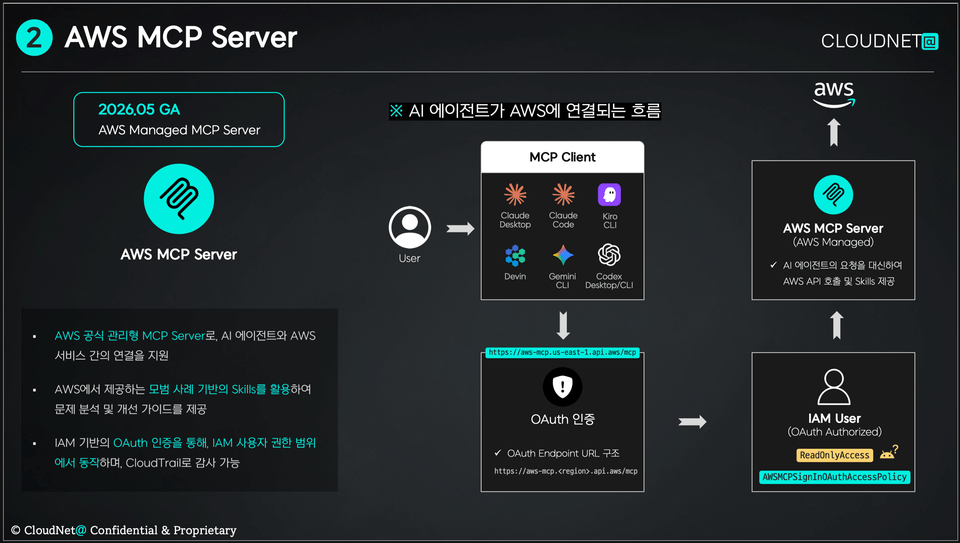Click the OAuth Endpoint URL 구조 line
Screen dimensions: 960x543
pos(563,453)
